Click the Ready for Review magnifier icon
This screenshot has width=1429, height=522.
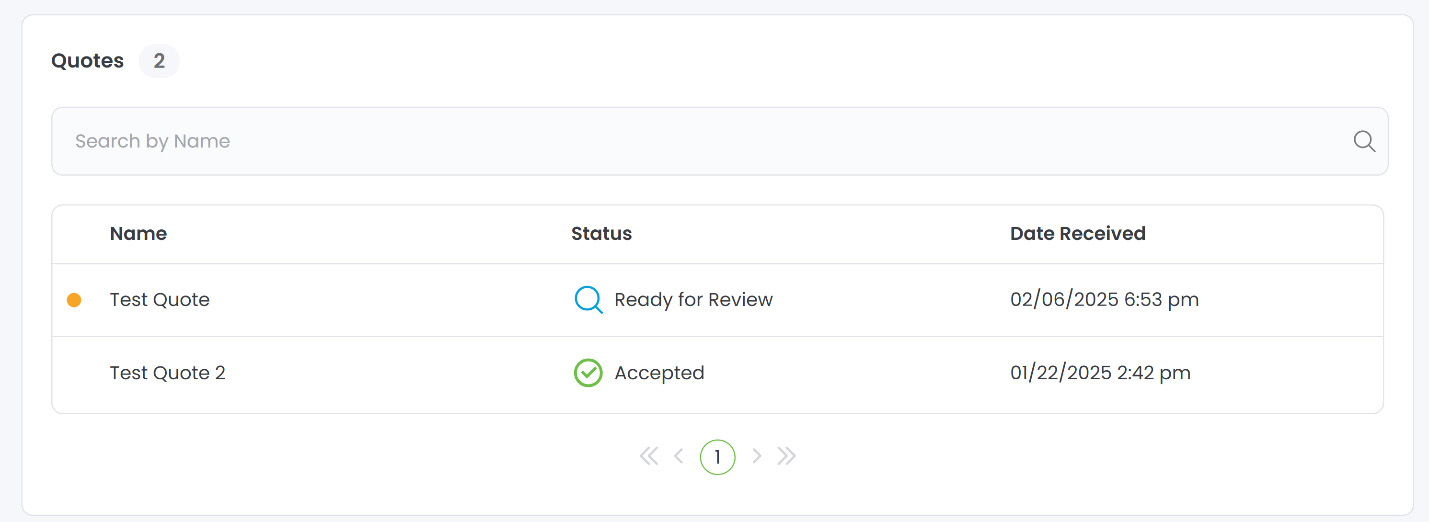coord(588,299)
